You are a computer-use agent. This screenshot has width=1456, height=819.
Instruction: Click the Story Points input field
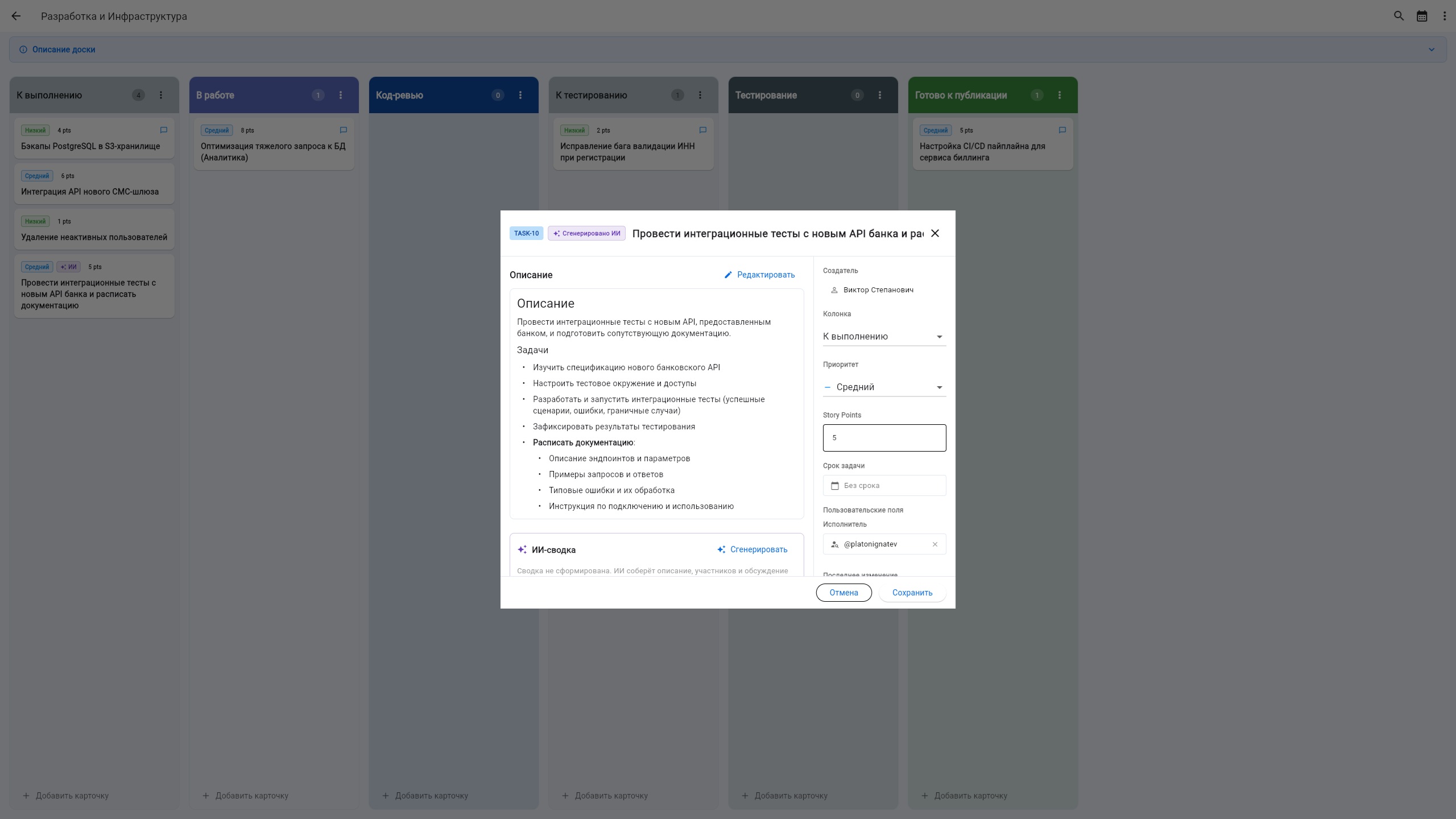pos(884,438)
